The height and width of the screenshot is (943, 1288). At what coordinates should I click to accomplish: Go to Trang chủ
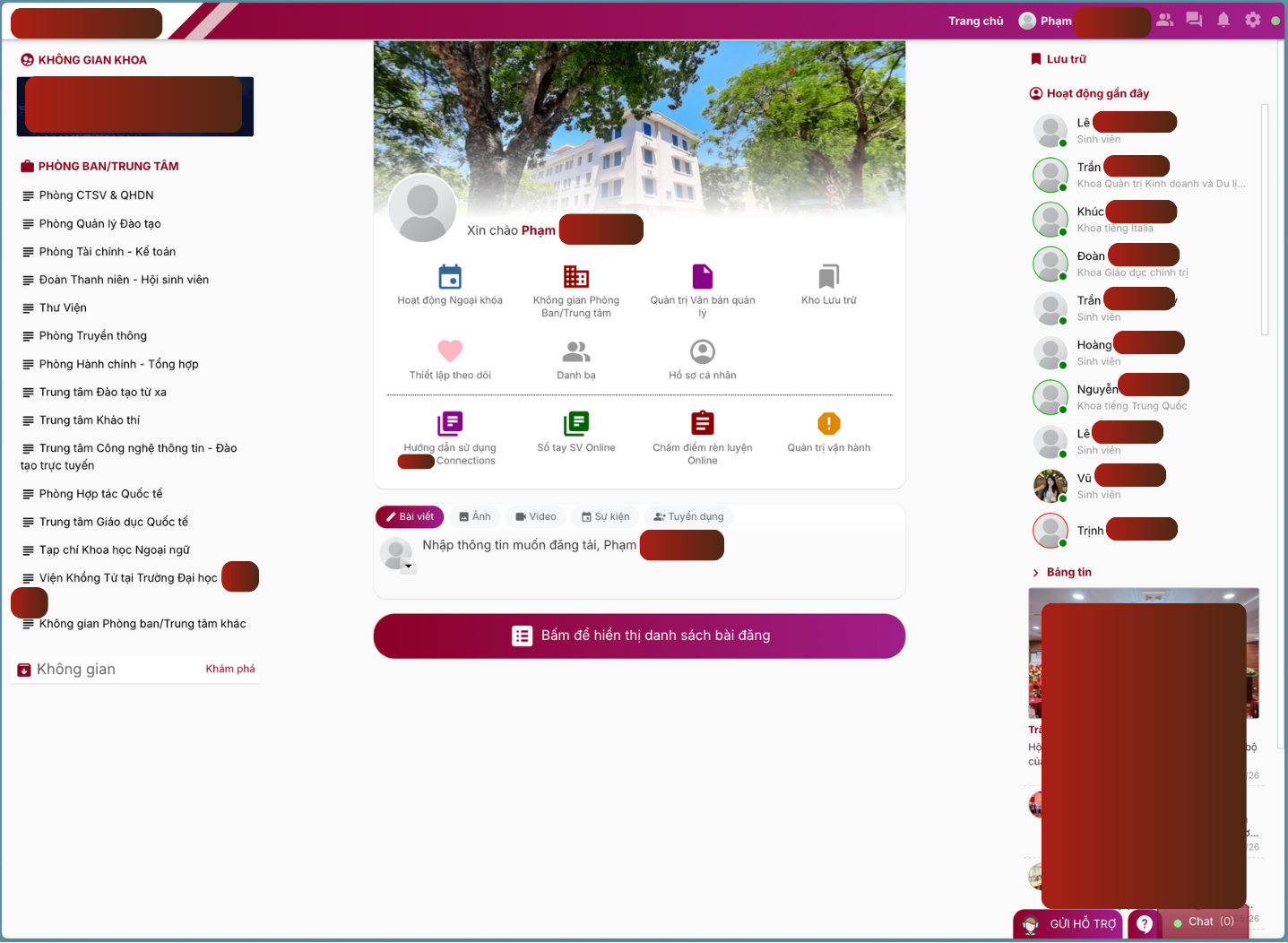click(x=976, y=21)
